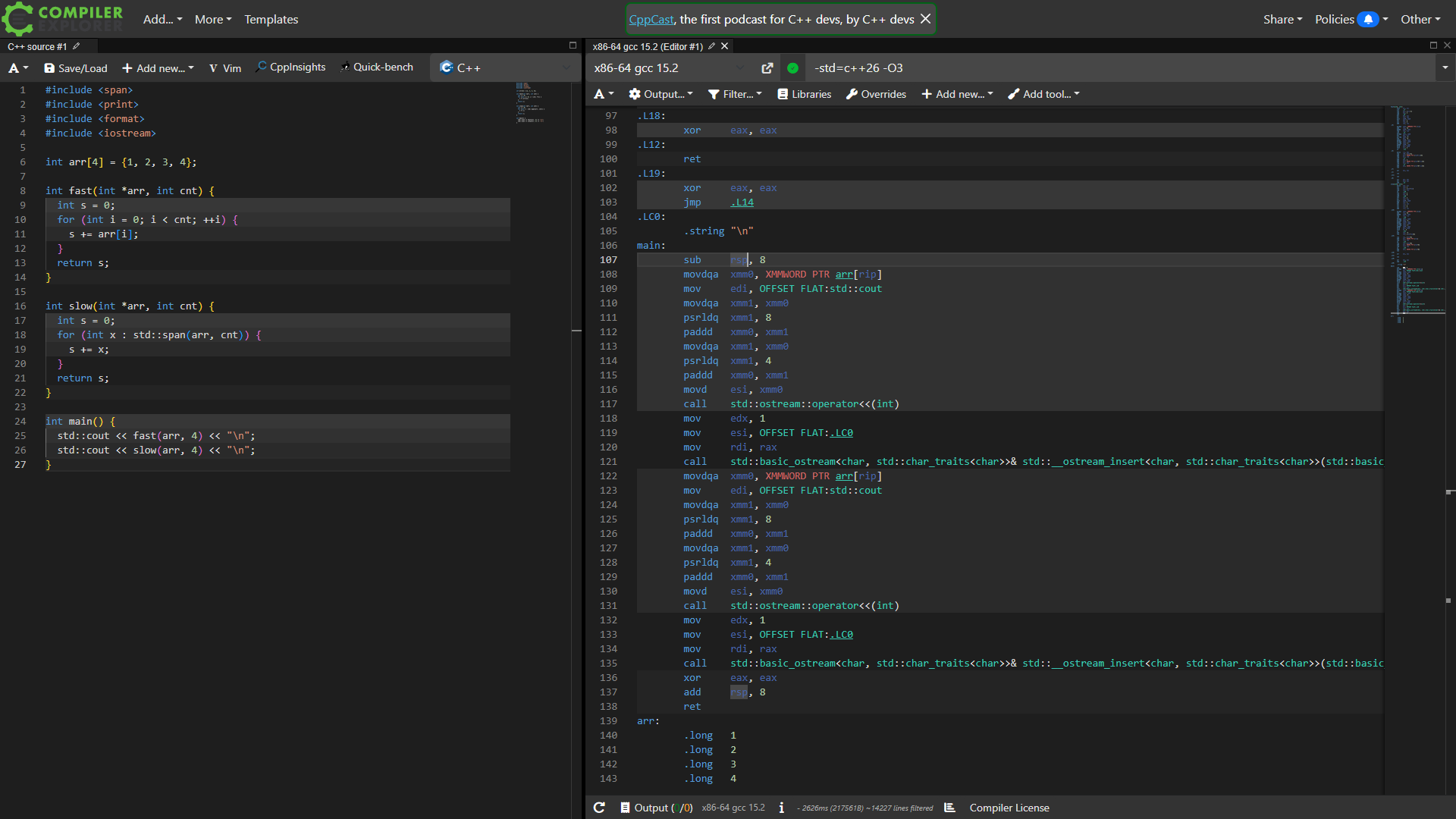The image size is (1456, 819).
Task: Click the compiler info 'i' icon
Action: coord(781,808)
